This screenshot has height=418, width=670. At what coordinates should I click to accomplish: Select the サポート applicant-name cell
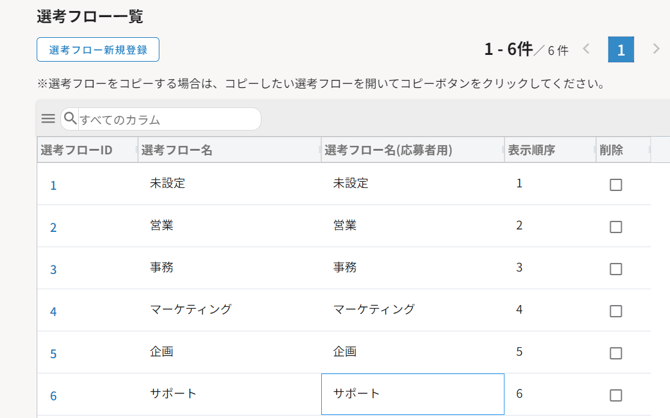point(412,394)
